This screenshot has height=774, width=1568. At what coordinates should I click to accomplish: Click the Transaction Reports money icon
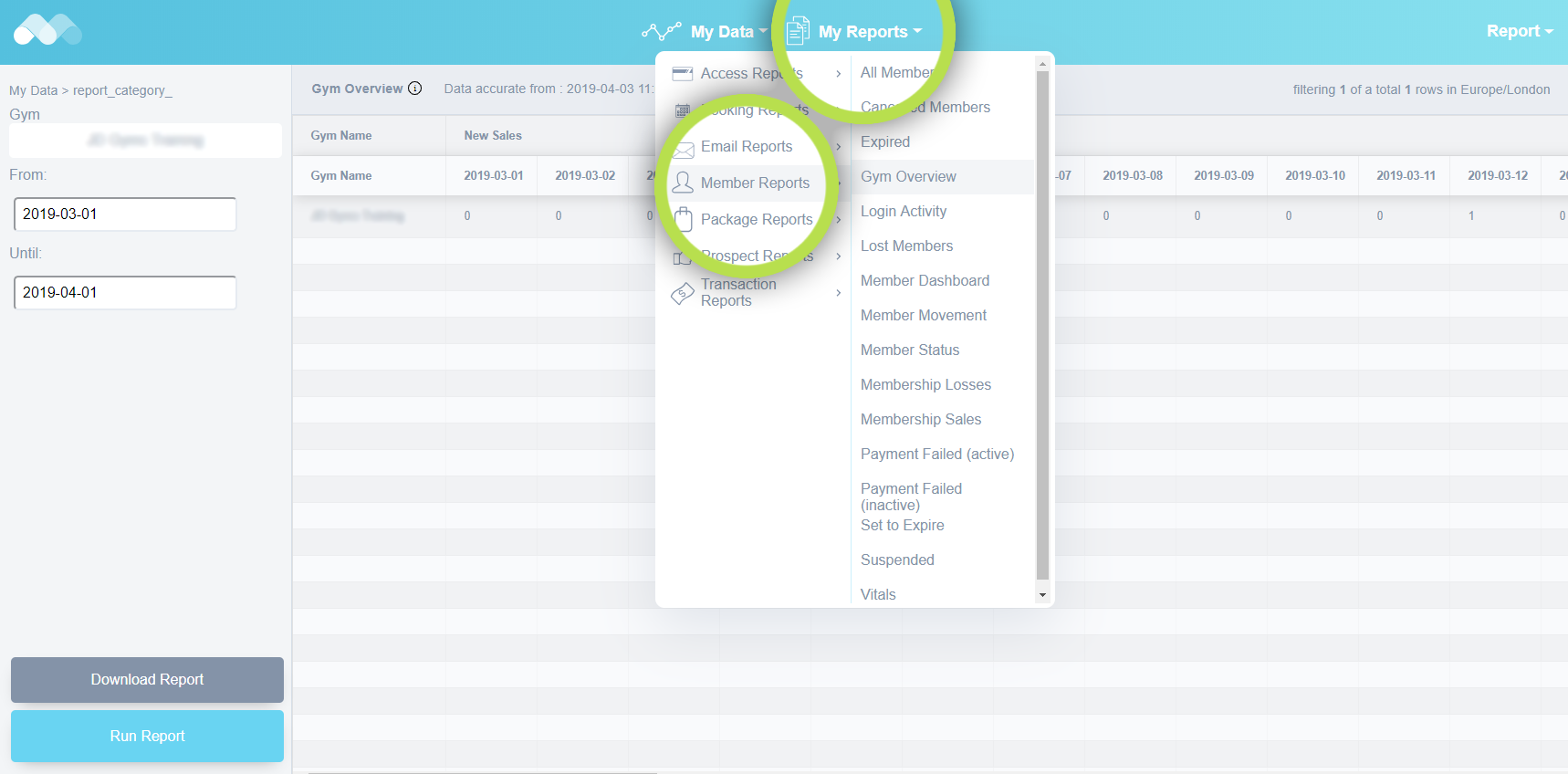point(683,294)
